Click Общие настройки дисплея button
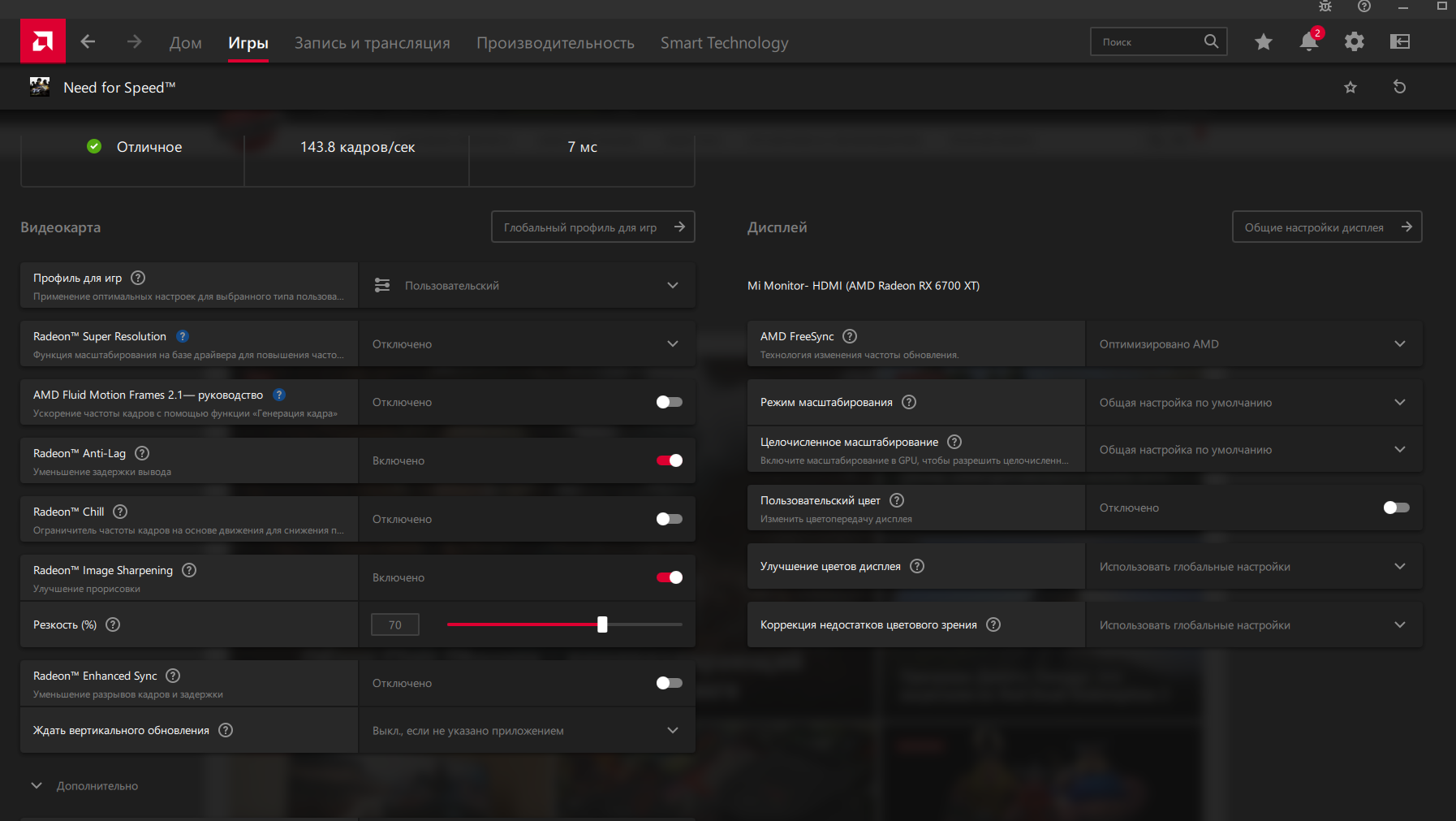1456x821 pixels. (x=1326, y=227)
